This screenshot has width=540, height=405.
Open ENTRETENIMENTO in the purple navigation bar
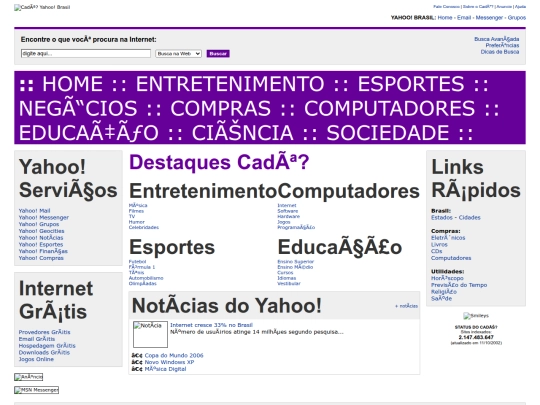tap(230, 84)
